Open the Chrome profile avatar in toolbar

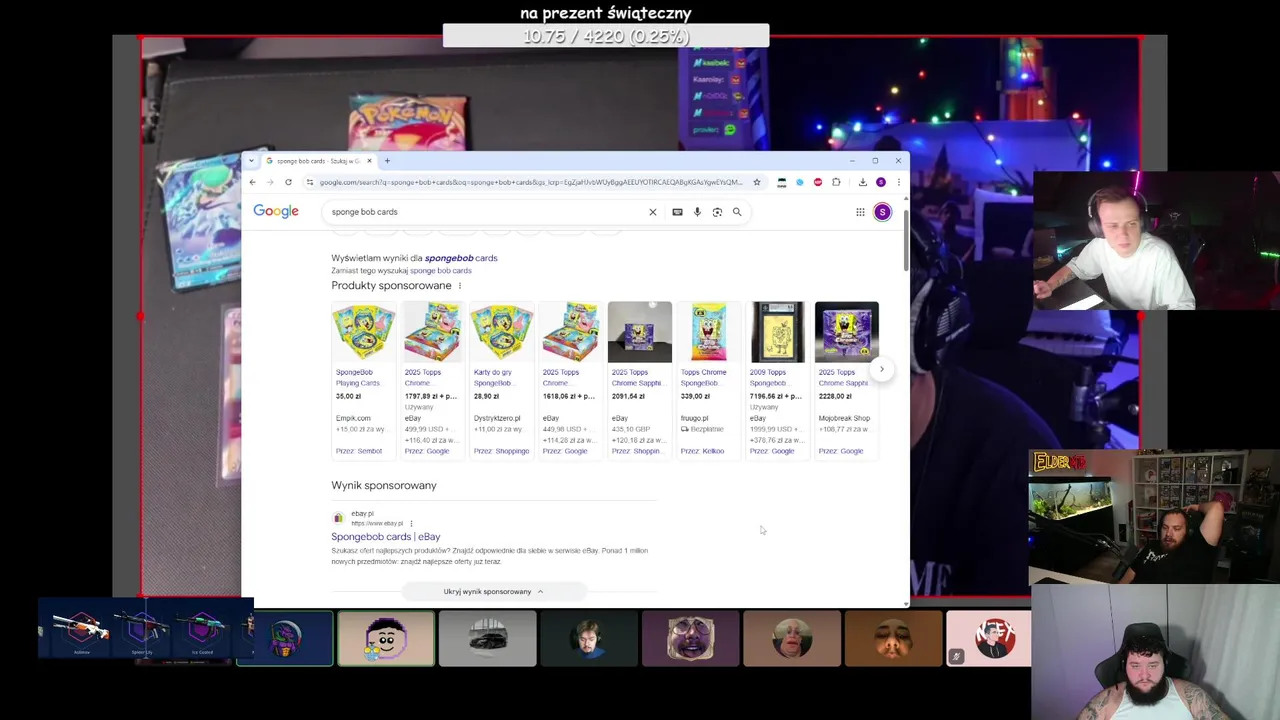[x=881, y=182]
